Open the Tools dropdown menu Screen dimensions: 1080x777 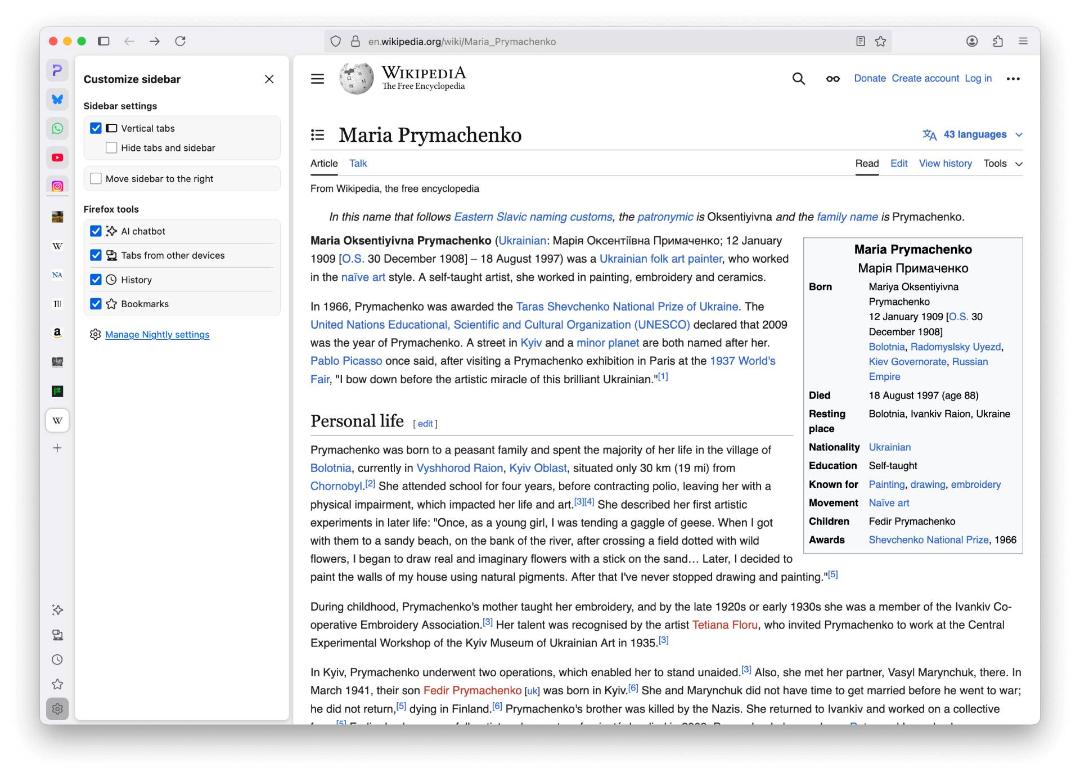pos(1002,163)
